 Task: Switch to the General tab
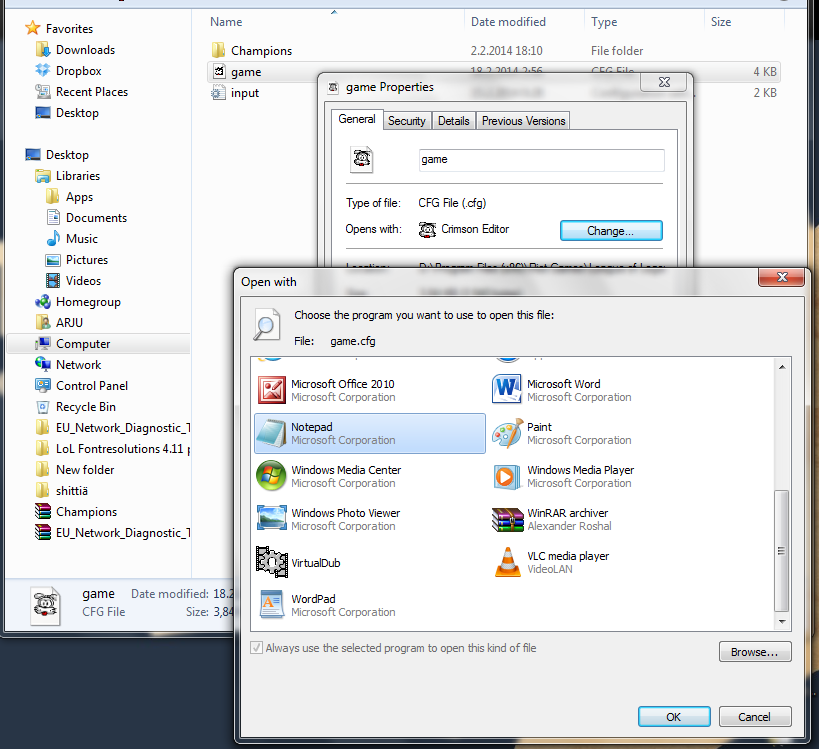click(x=357, y=119)
